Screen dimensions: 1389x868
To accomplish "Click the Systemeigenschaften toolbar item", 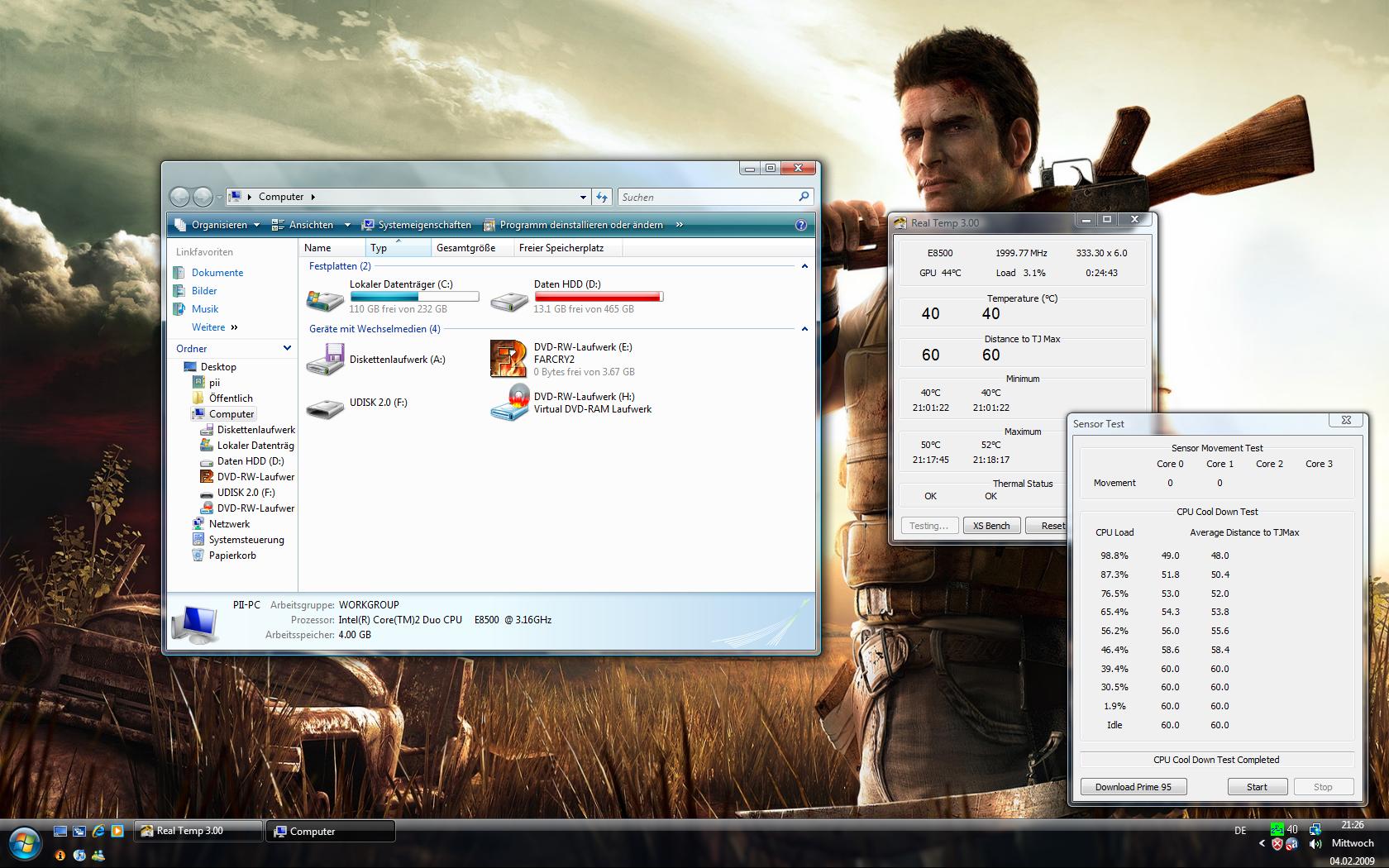I will (x=417, y=225).
